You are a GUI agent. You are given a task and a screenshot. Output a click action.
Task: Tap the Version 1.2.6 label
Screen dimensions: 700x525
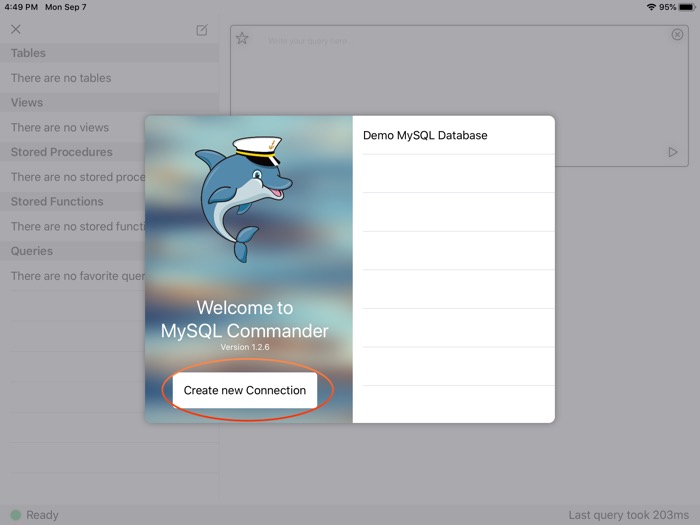(245, 347)
